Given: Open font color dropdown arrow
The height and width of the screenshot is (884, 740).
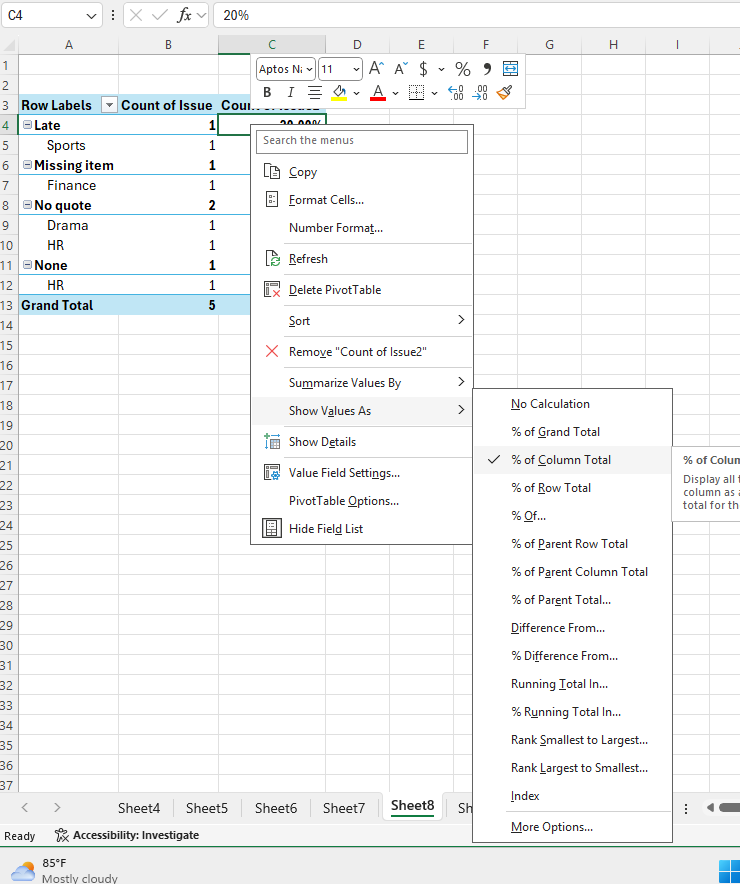Looking at the screenshot, I should (395, 93).
